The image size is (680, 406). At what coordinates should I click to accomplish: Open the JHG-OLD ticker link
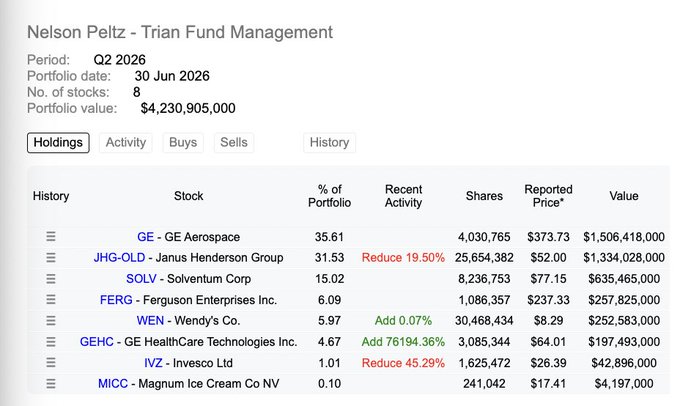point(119,258)
